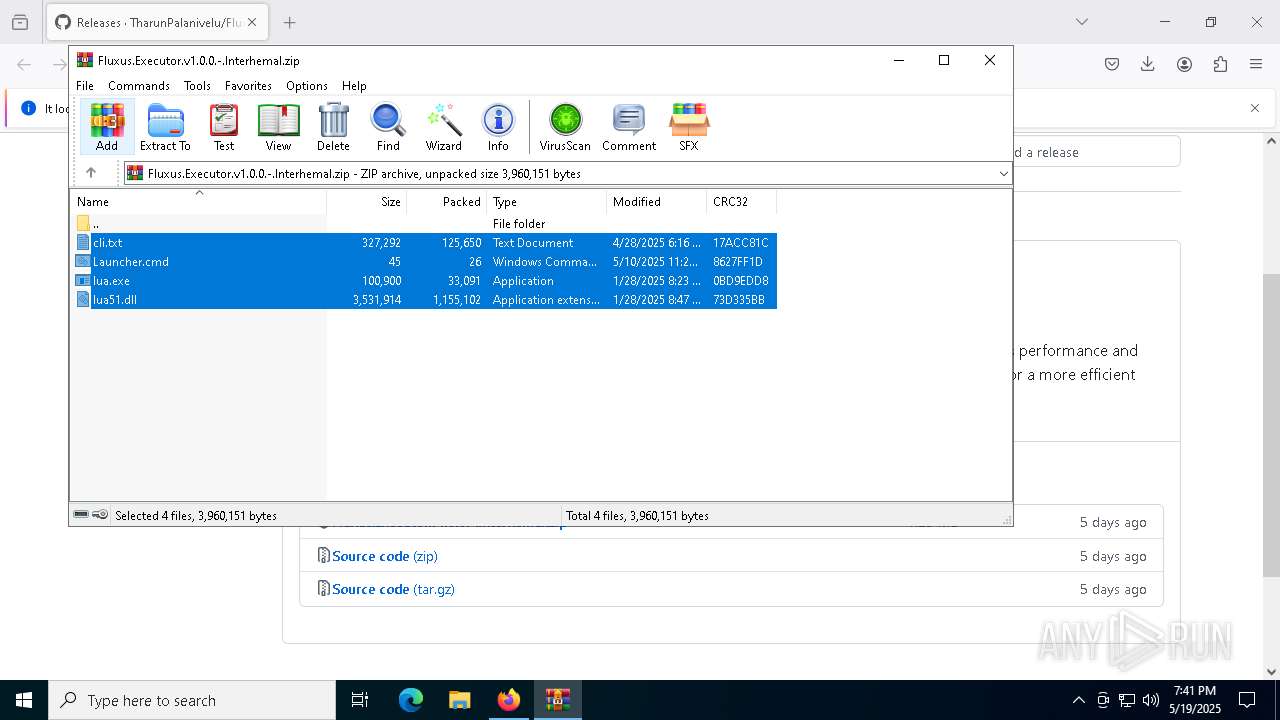Click the SFX toolbar icon
The height and width of the screenshot is (720, 1280).
(689, 127)
